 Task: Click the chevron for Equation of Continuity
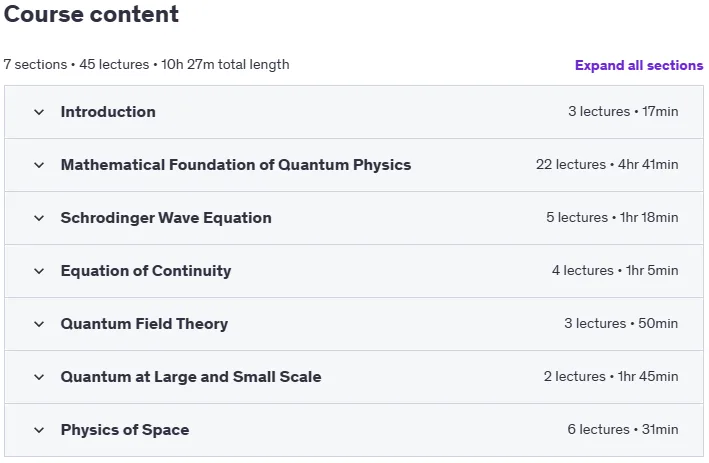coord(39,271)
